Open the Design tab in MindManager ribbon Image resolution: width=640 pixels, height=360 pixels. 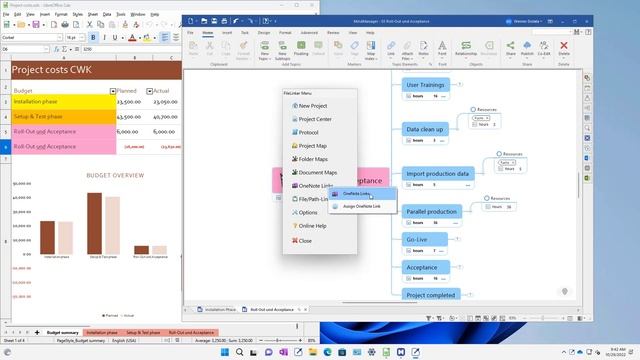click(x=264, y=33)
